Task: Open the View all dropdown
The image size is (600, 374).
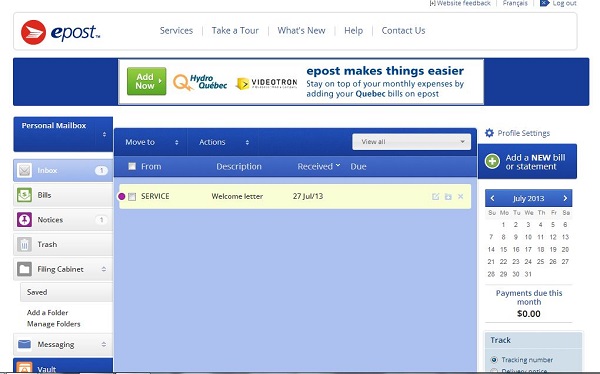Action: tap(411, 142)
